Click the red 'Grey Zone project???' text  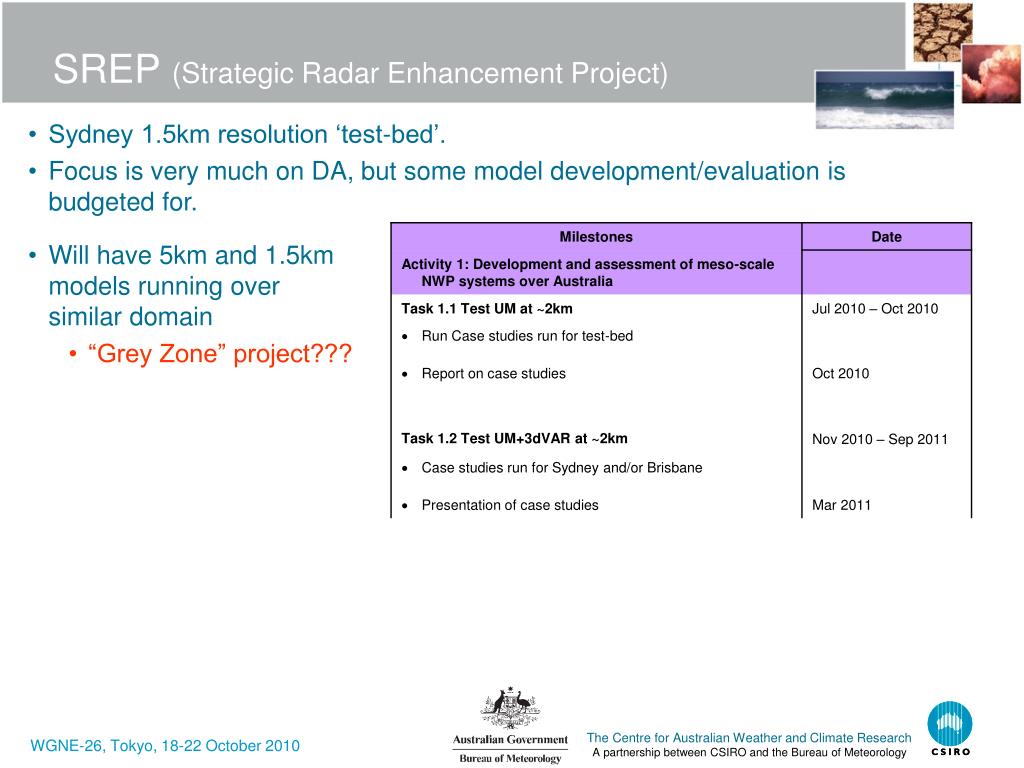pyautogui.click(x=219, y=354)
